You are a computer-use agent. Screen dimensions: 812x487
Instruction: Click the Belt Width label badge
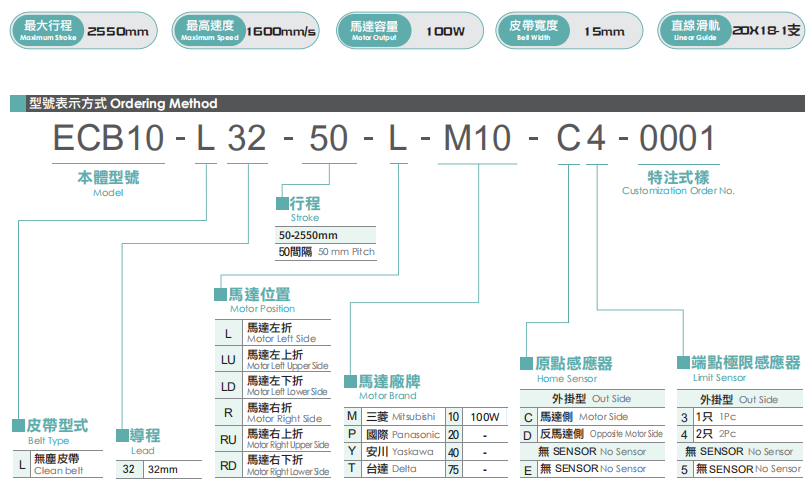point(533,31)
